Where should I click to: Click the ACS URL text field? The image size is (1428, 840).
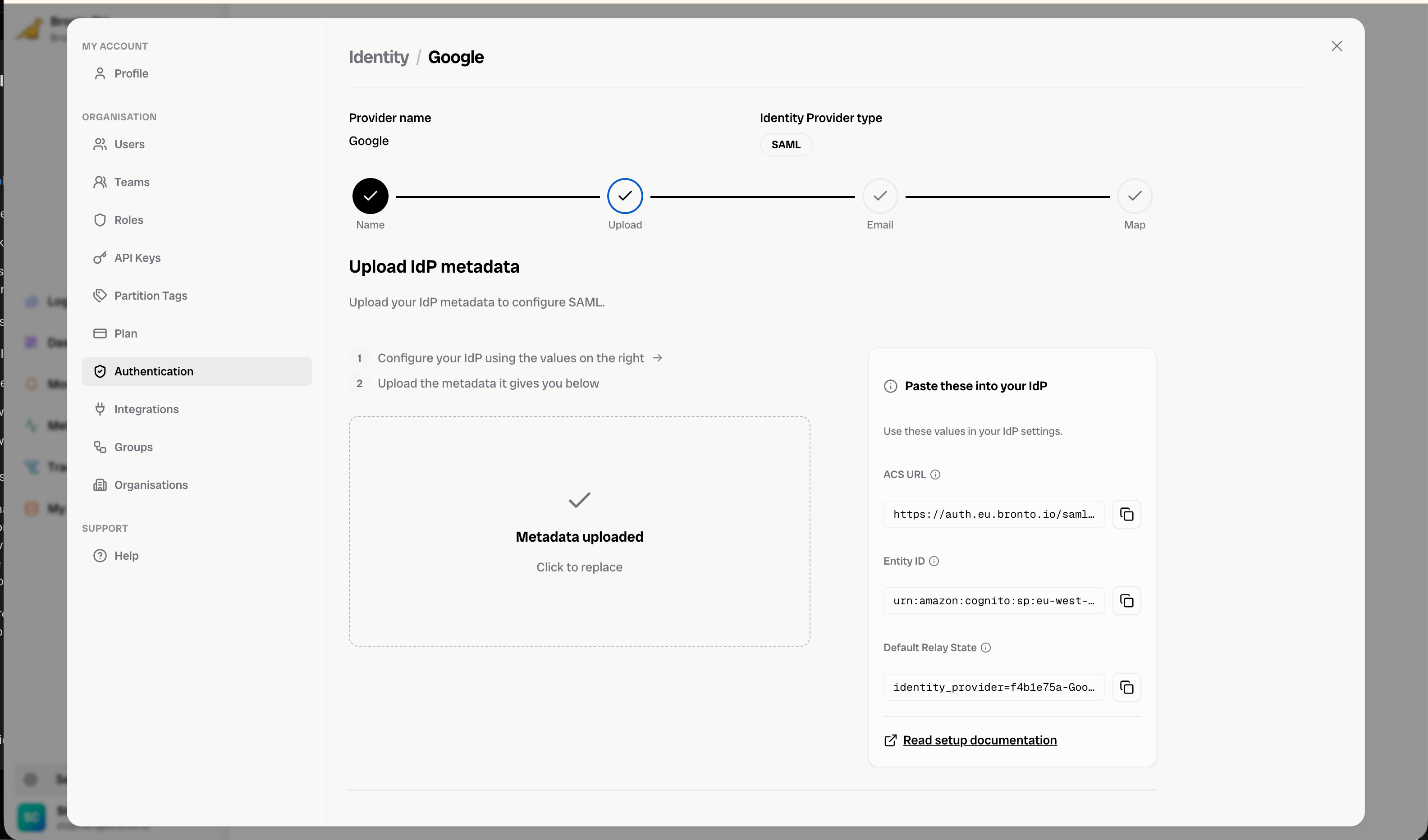pos(994,514)
